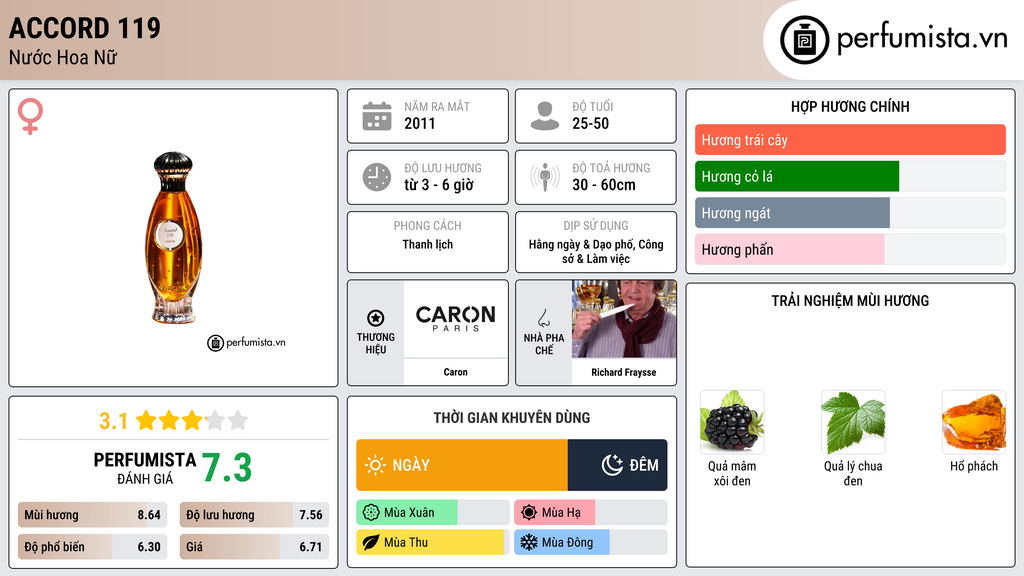Click the 3.1 star rating number

(x=113, y=421)
